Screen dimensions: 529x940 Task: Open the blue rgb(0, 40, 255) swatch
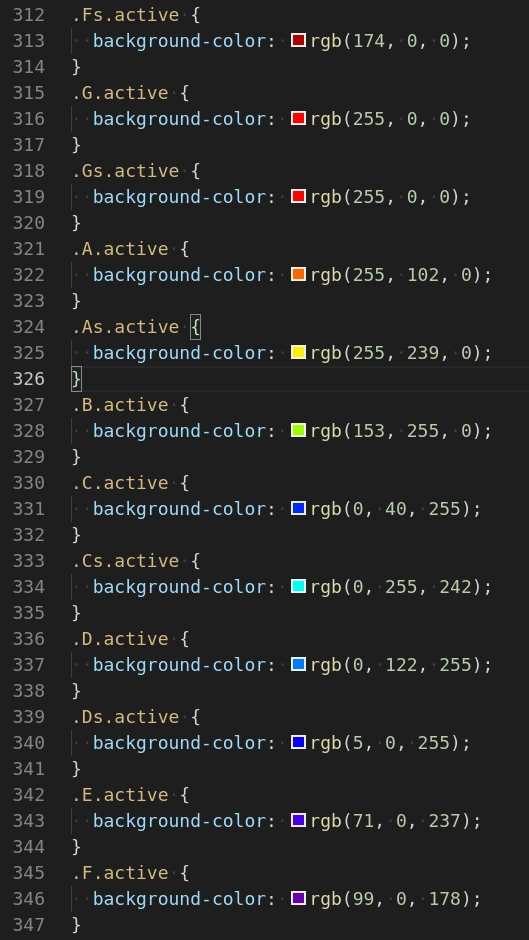298,508
